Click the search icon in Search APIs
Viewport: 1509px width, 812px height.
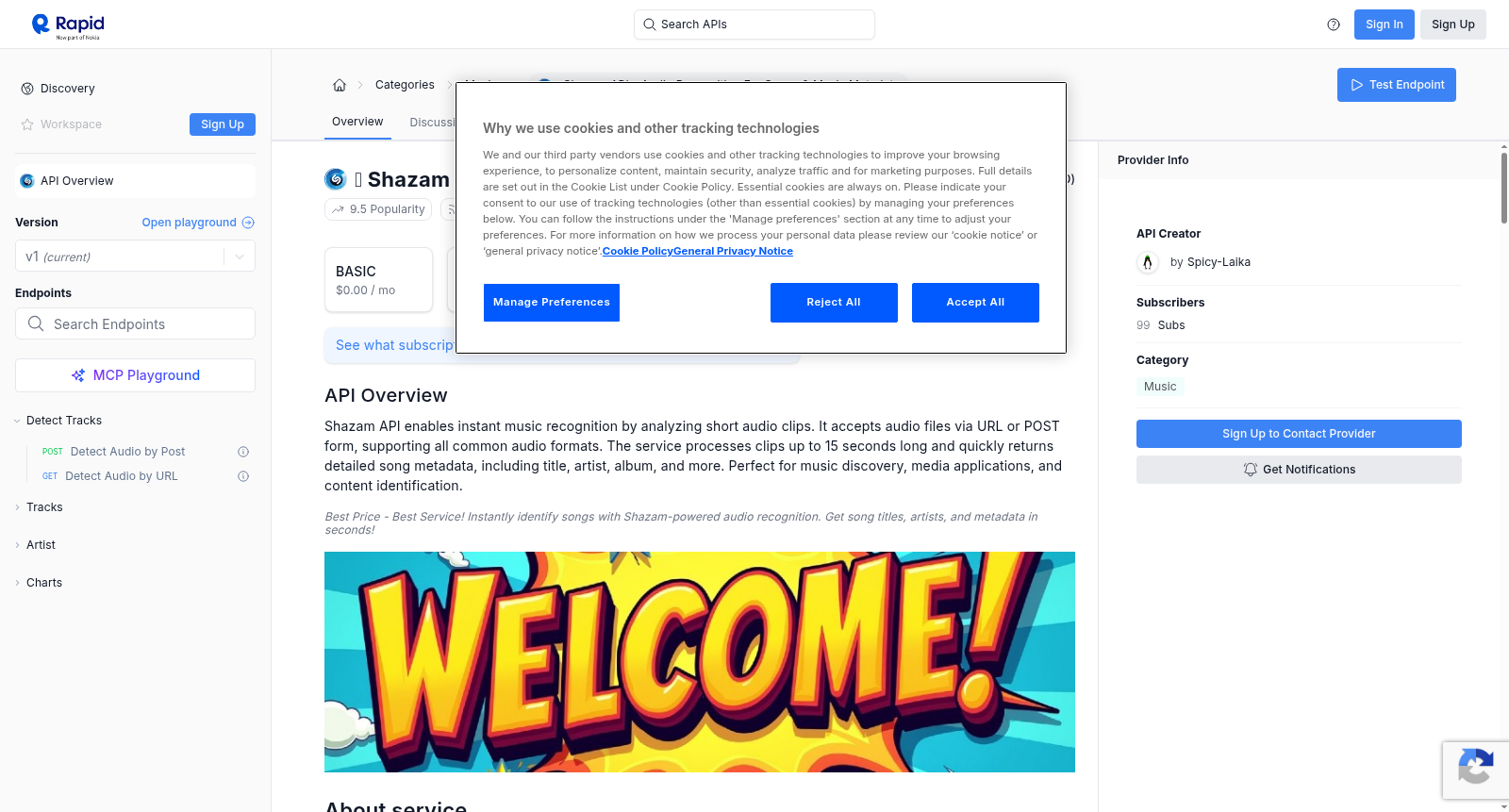[649, 25]
